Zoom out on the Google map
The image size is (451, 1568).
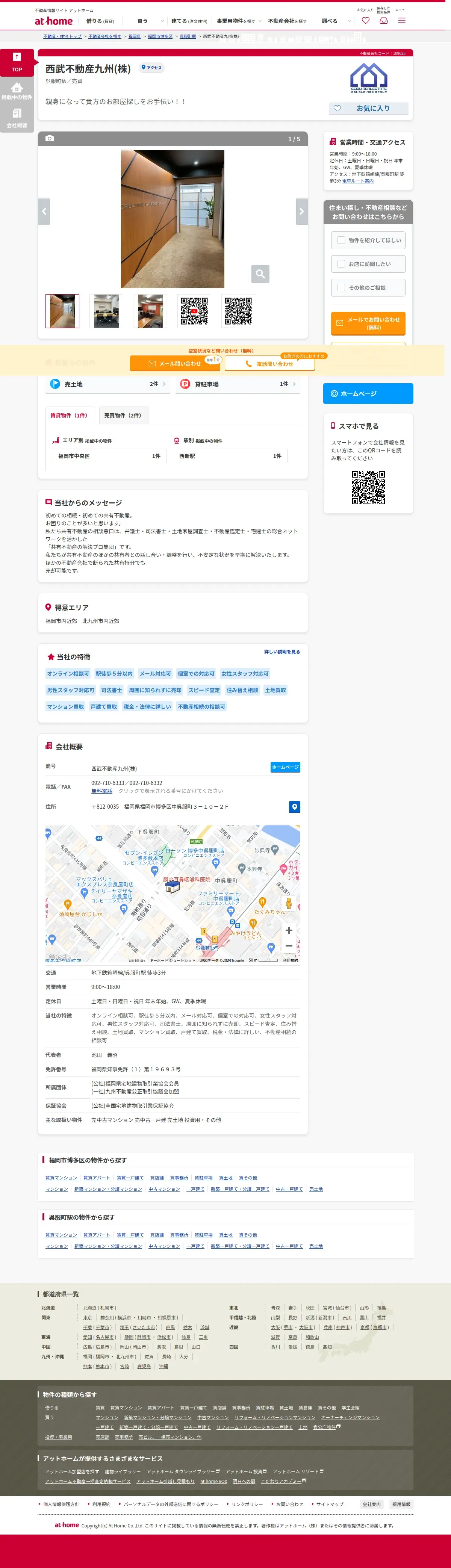(x=289, y=945)
